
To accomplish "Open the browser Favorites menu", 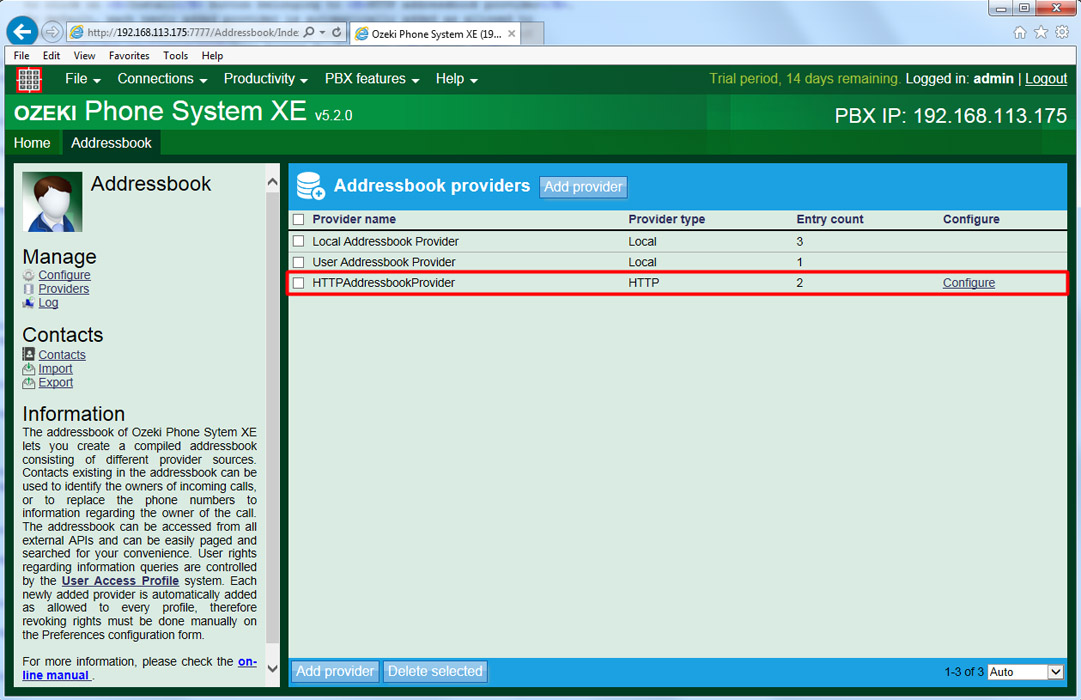I will coord(129,56).
